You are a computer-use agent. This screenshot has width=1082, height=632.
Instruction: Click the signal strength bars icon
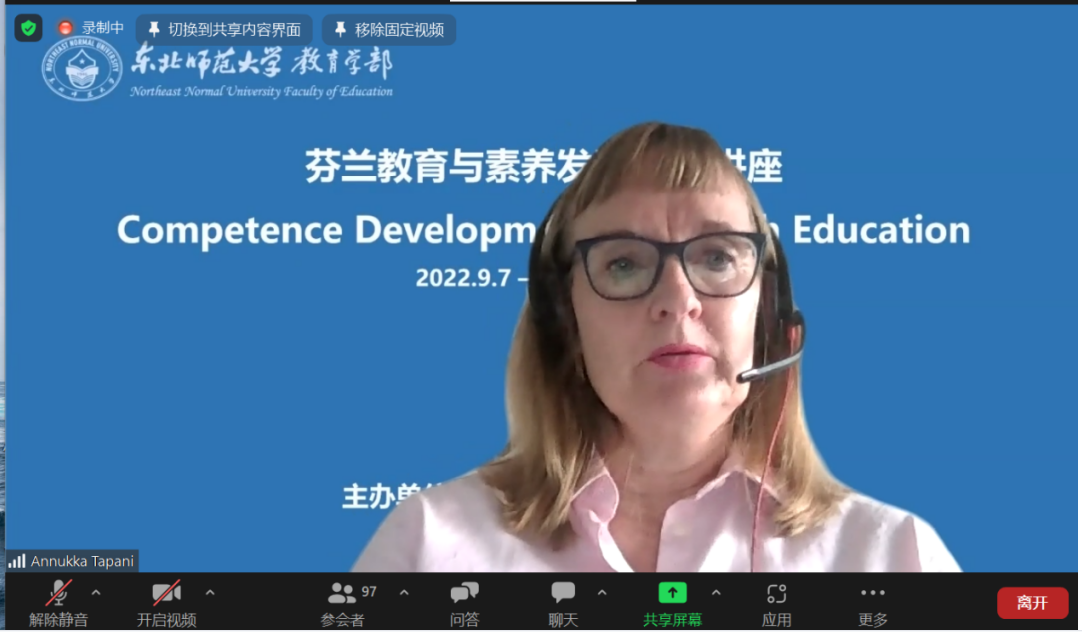(17, 561)
